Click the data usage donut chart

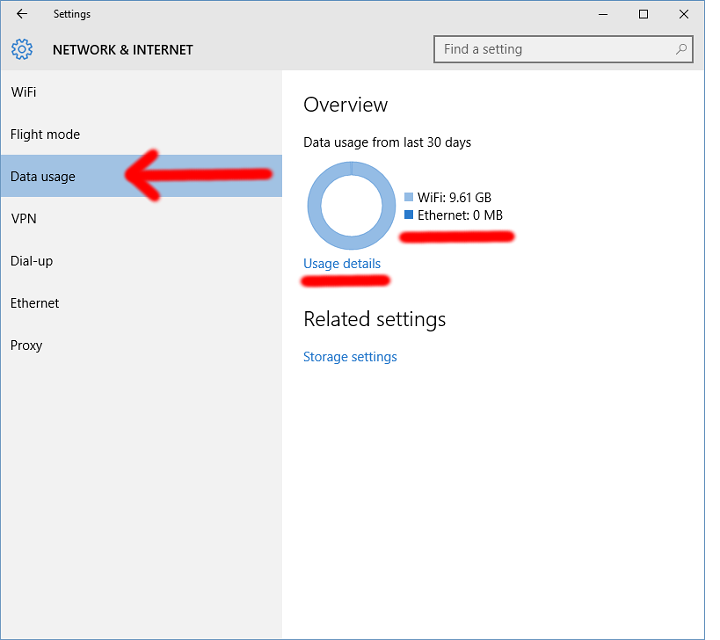pos(351,205)
